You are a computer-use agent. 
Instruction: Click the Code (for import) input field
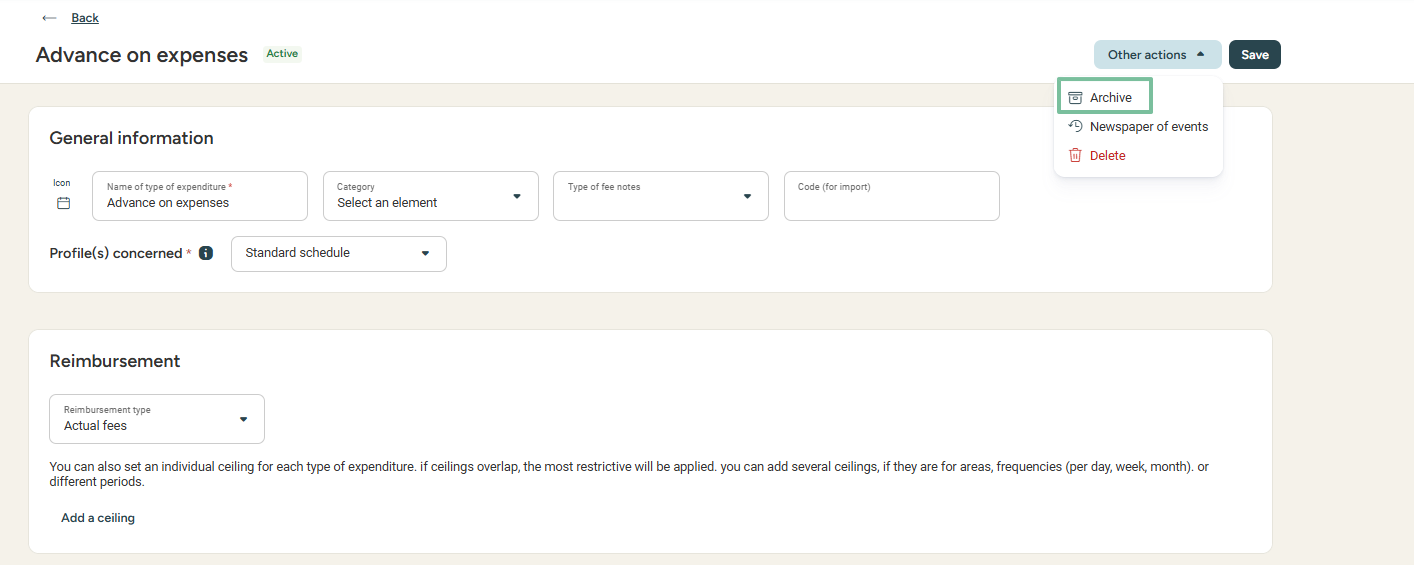892,196
